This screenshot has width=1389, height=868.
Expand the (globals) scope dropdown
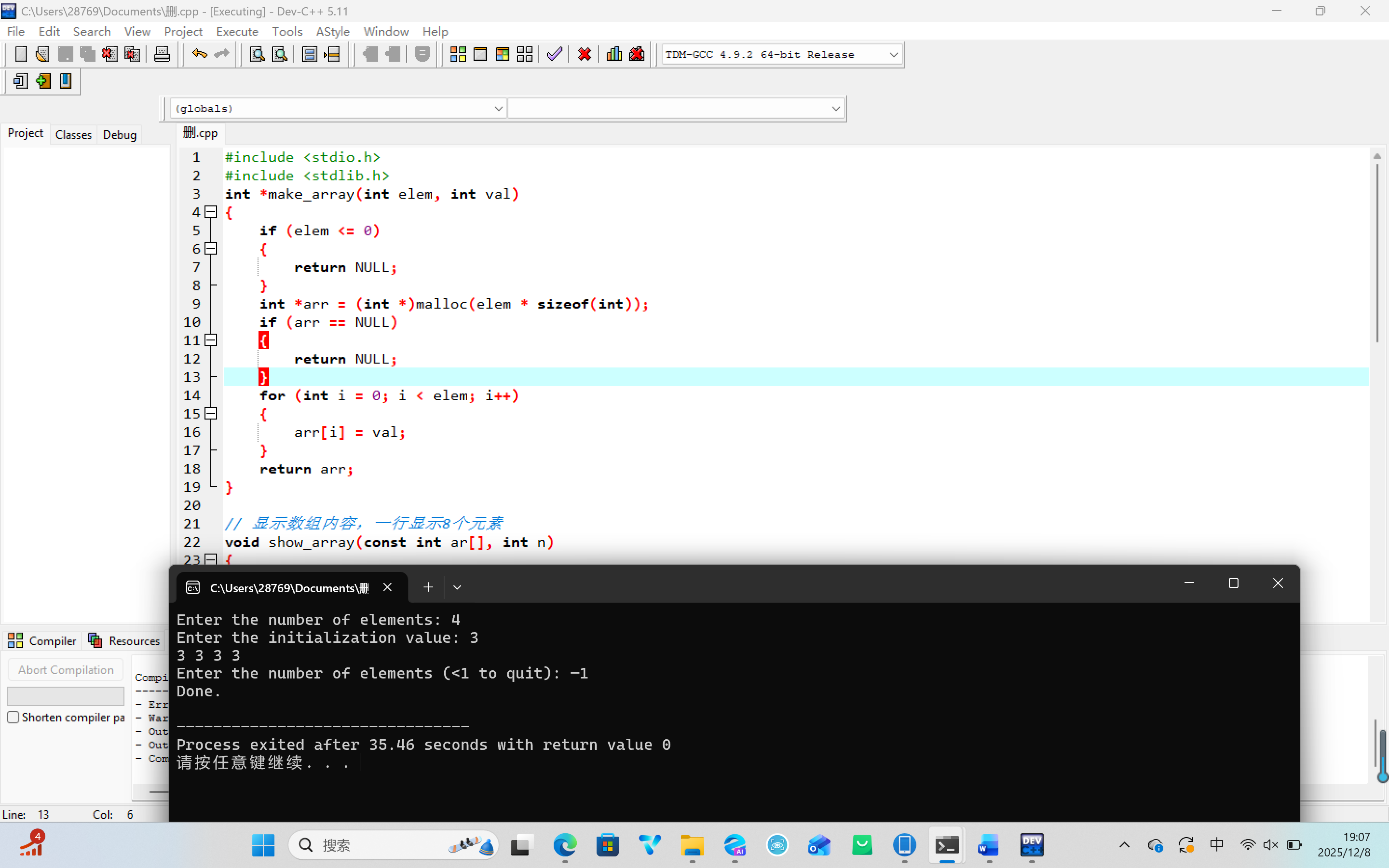coord(498,108)
